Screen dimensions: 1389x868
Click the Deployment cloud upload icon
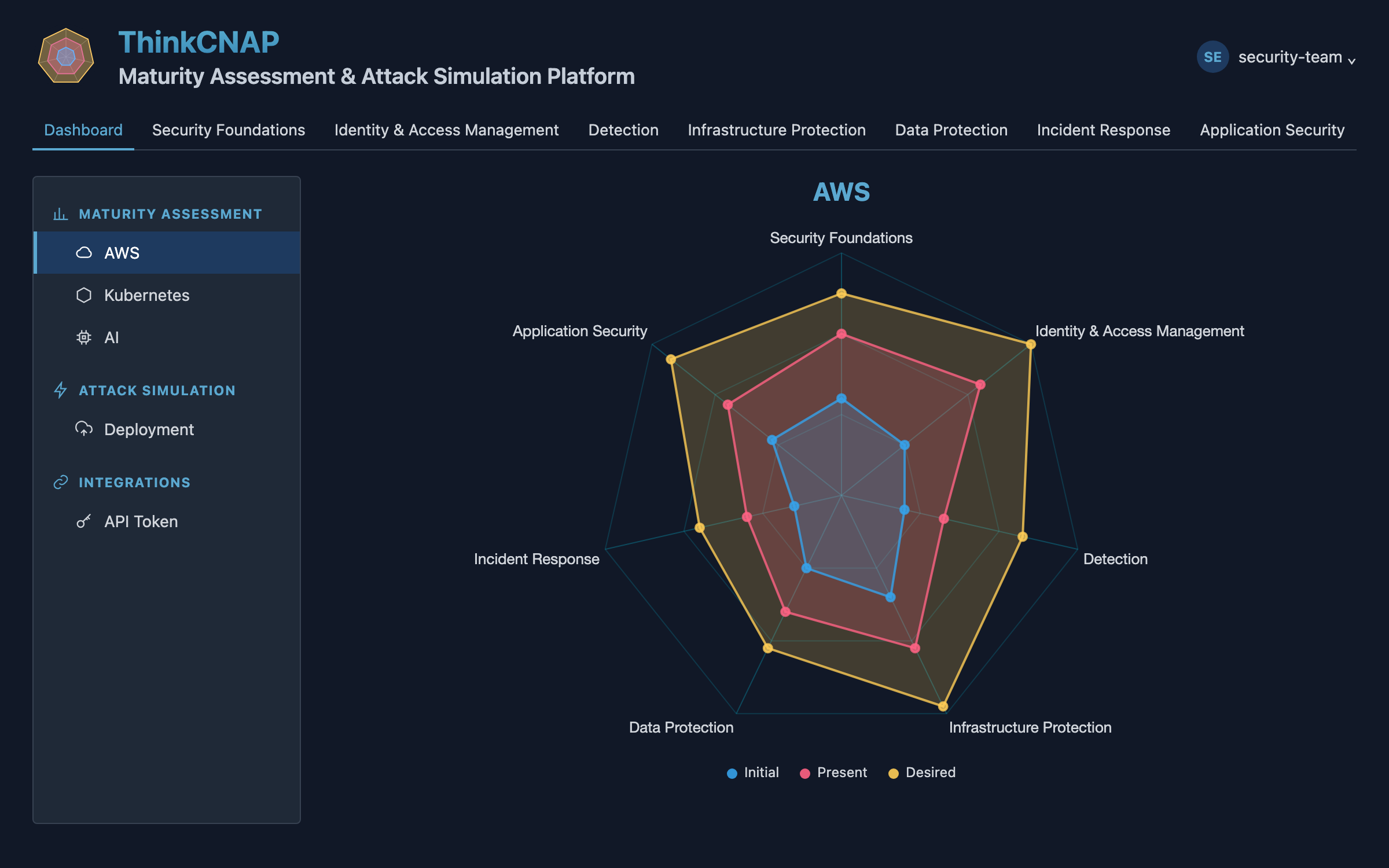[84, 429]
